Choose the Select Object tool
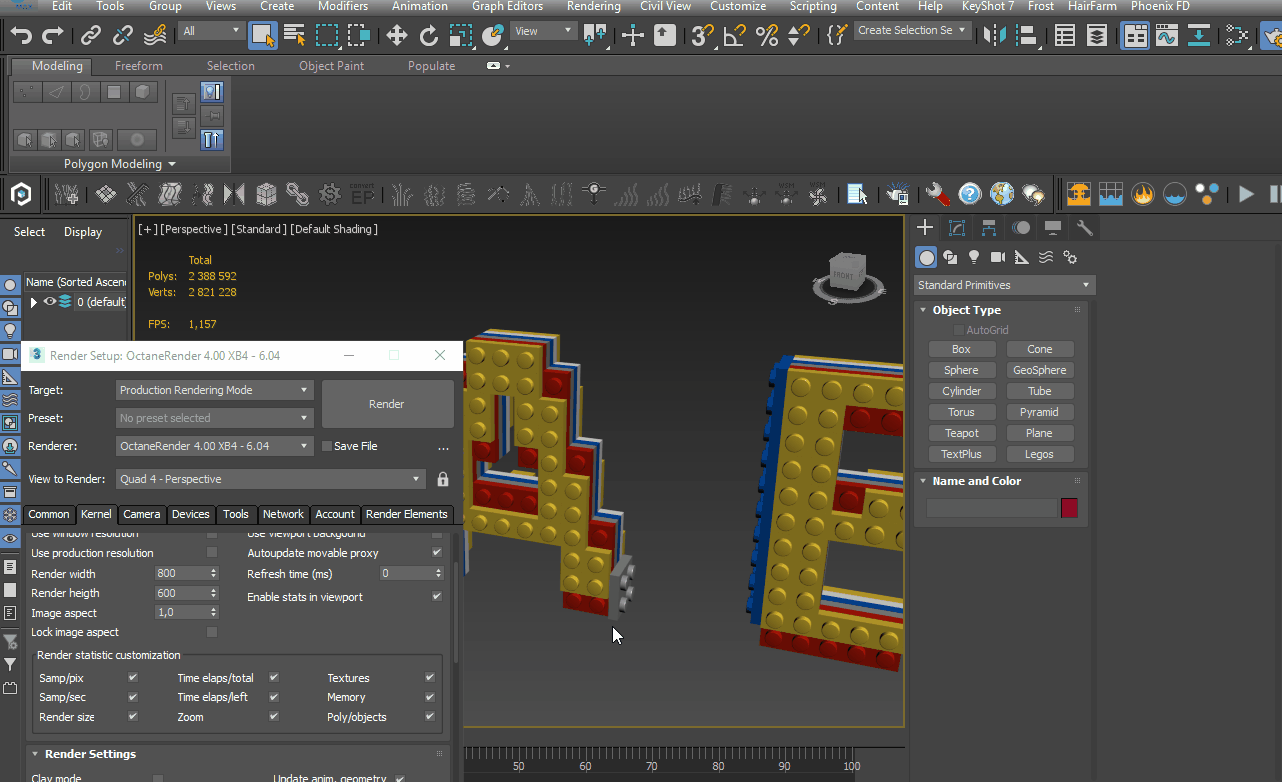 [x=263, y=36]
